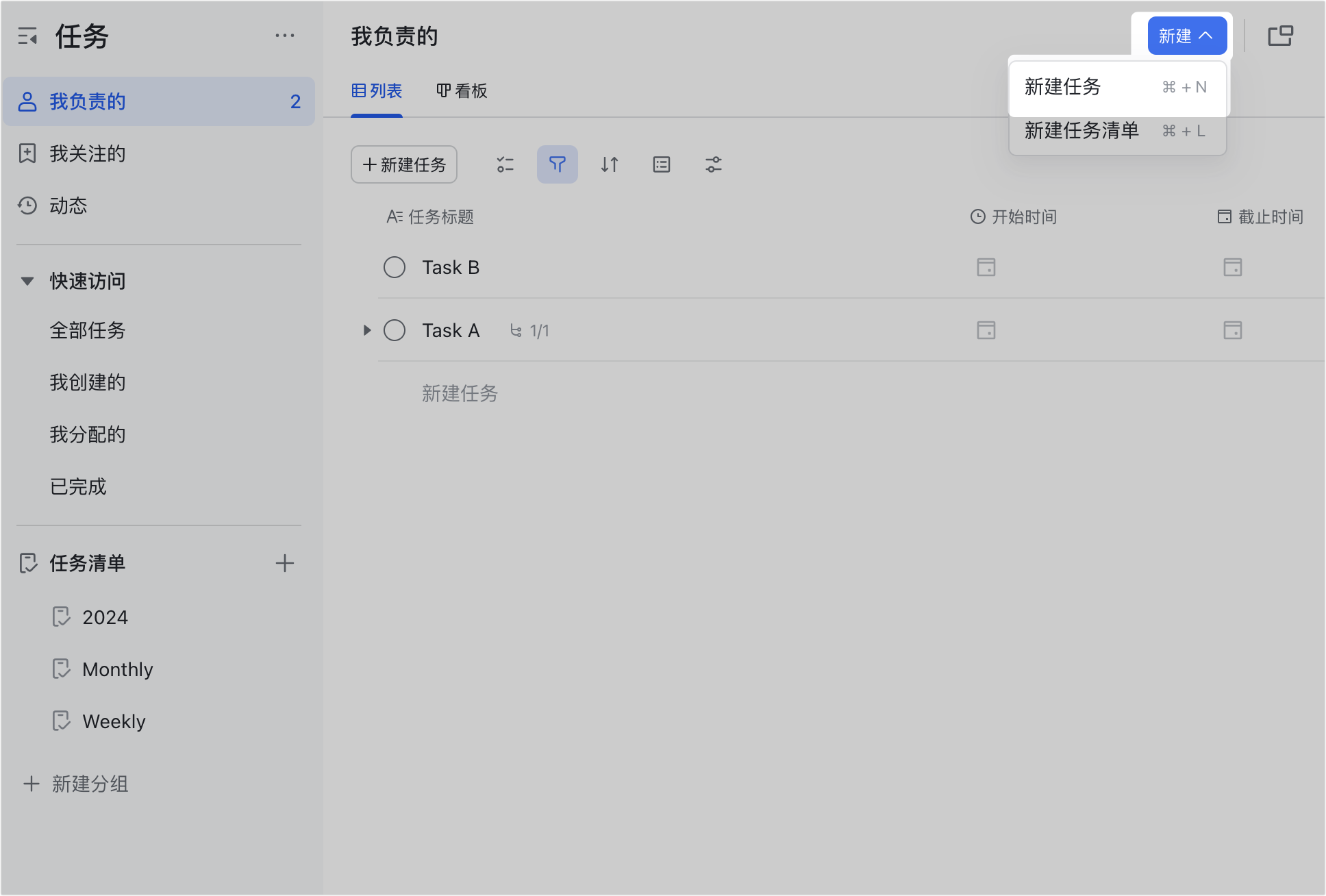Open the field settings sliders icon
The width and height of the screenshot is (1326, 896).
coord(714,164)
